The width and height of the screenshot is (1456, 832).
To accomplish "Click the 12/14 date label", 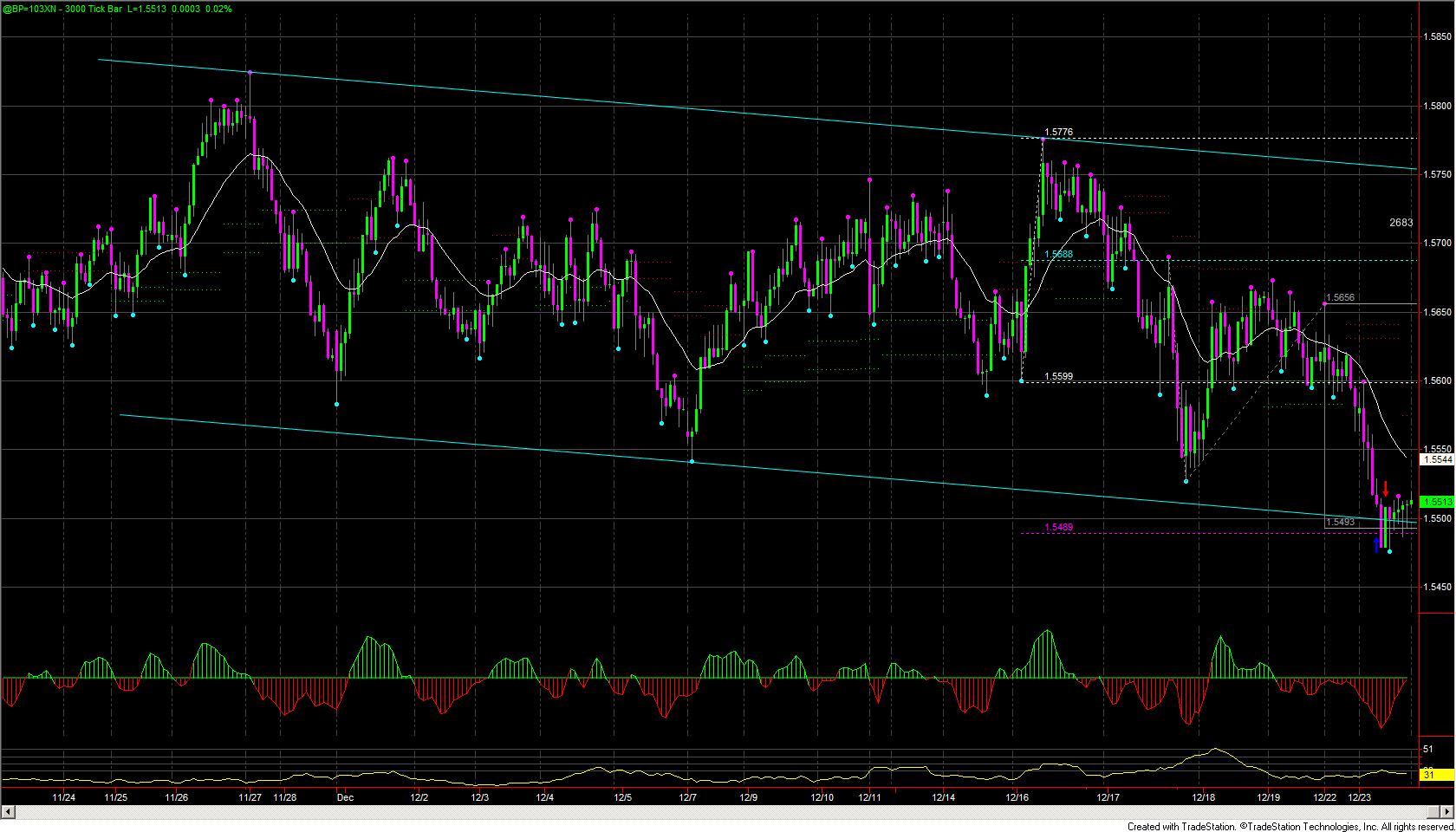I will pos(944,796).
